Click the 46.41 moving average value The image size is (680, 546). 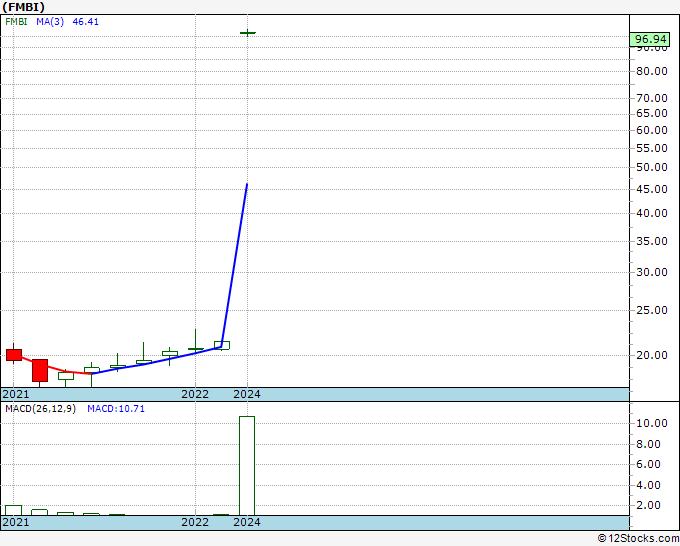85,22
